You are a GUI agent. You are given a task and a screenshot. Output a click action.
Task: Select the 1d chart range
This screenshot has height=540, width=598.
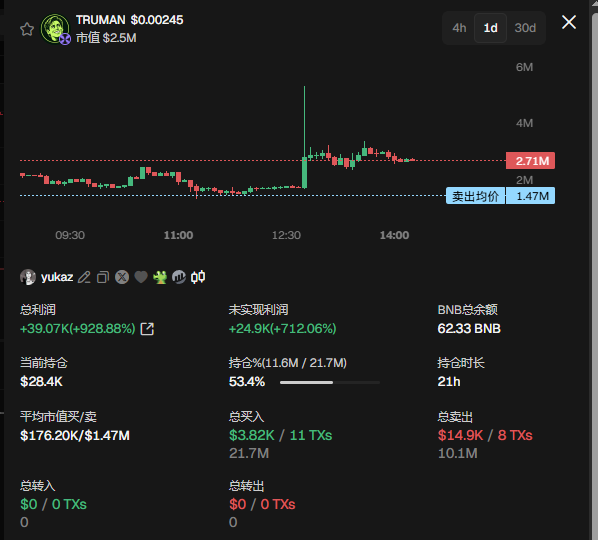click(490, 28)
